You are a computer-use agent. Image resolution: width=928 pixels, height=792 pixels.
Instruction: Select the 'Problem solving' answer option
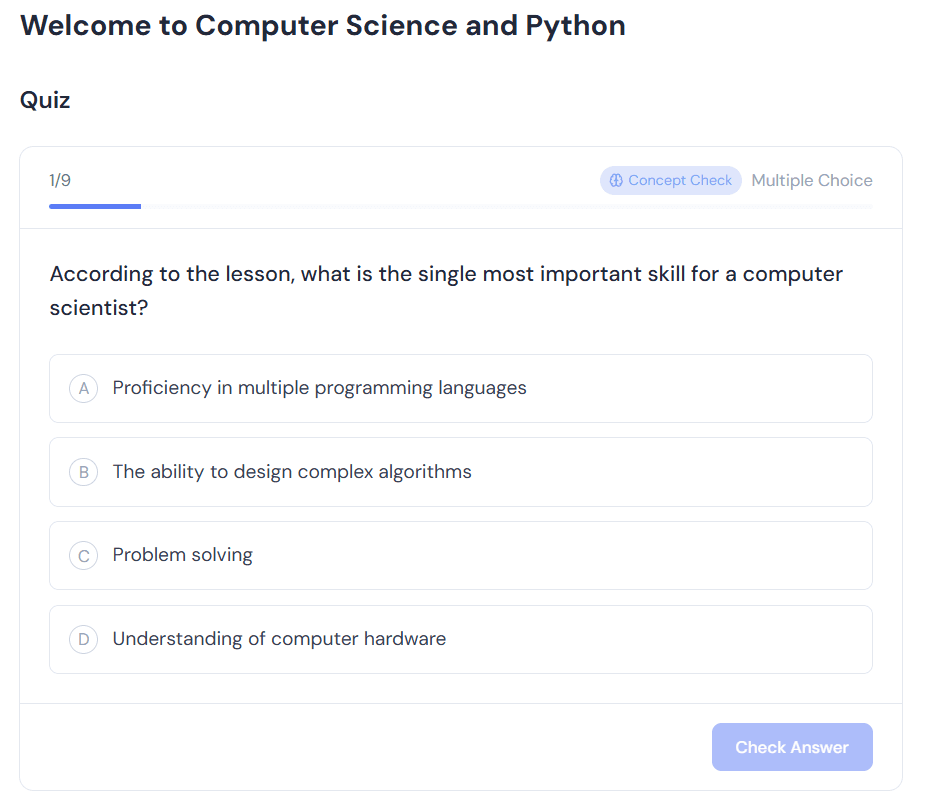pos(460,555)
